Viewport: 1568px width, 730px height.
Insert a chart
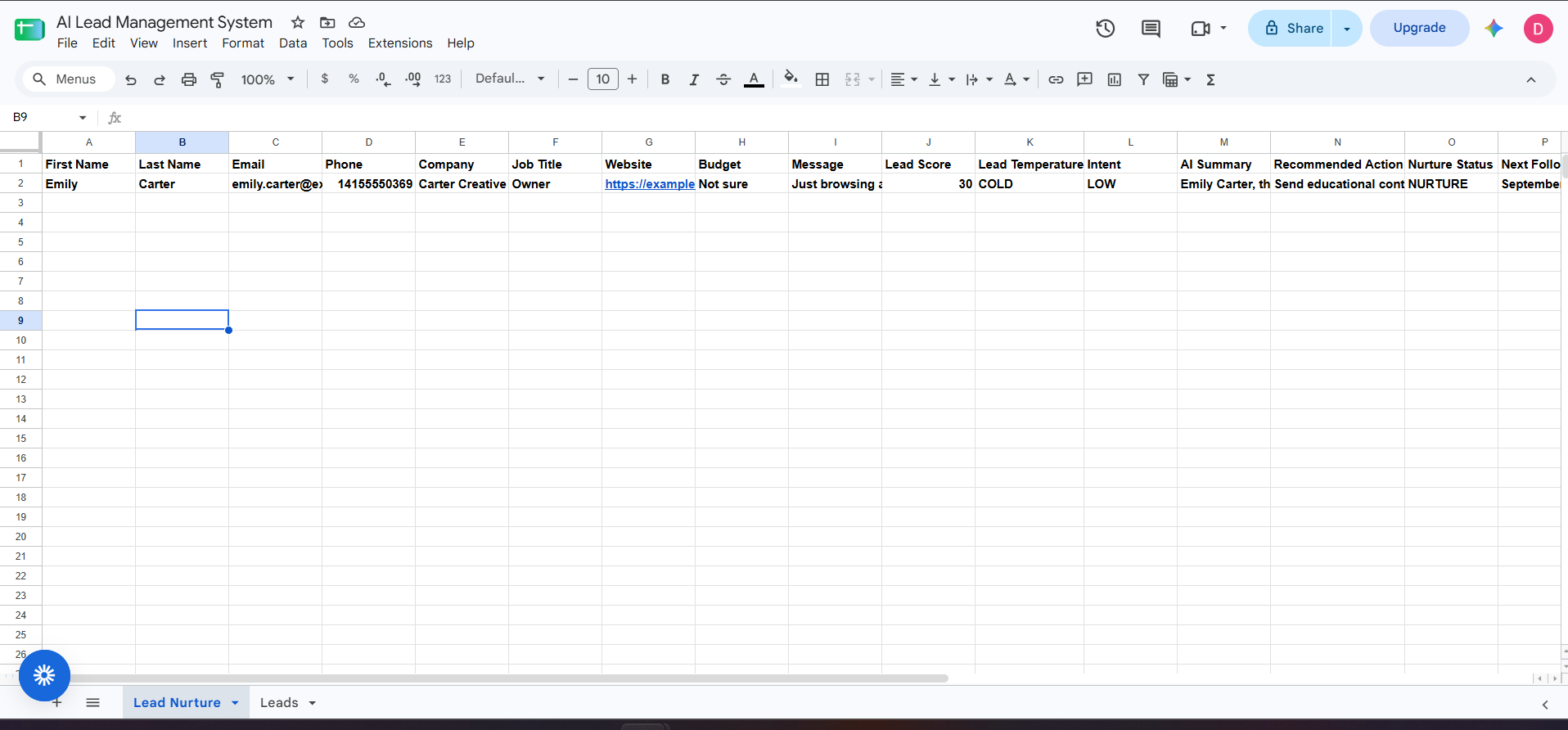(1115, 79)
